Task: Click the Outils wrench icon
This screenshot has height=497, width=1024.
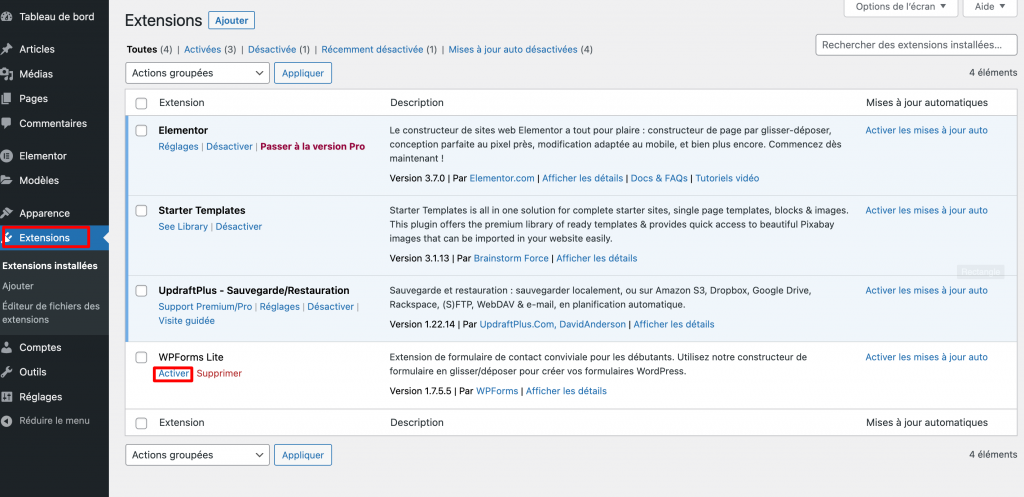Action: (x=7, y=372)
